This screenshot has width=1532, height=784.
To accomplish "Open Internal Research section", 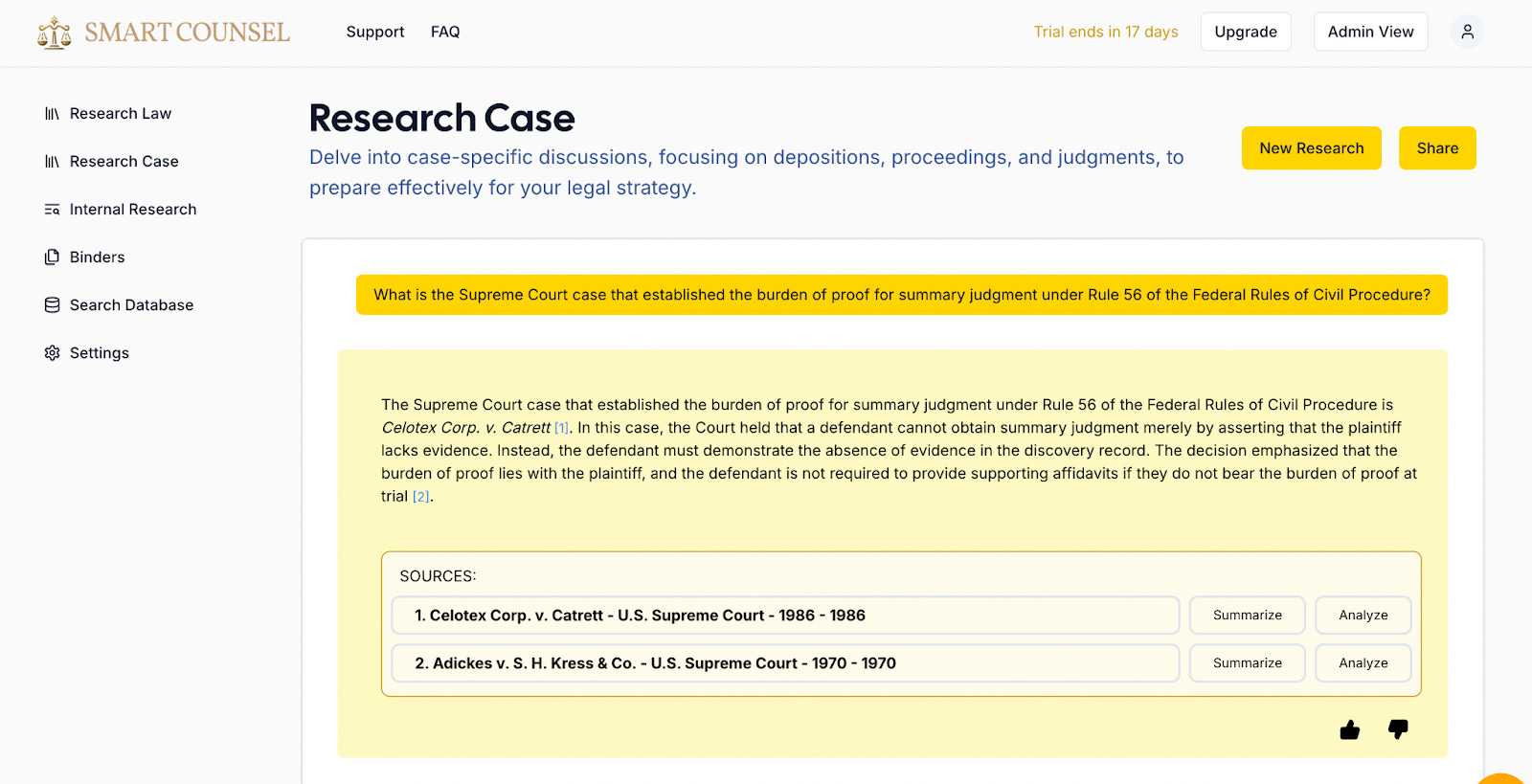I will coord(133,210).
